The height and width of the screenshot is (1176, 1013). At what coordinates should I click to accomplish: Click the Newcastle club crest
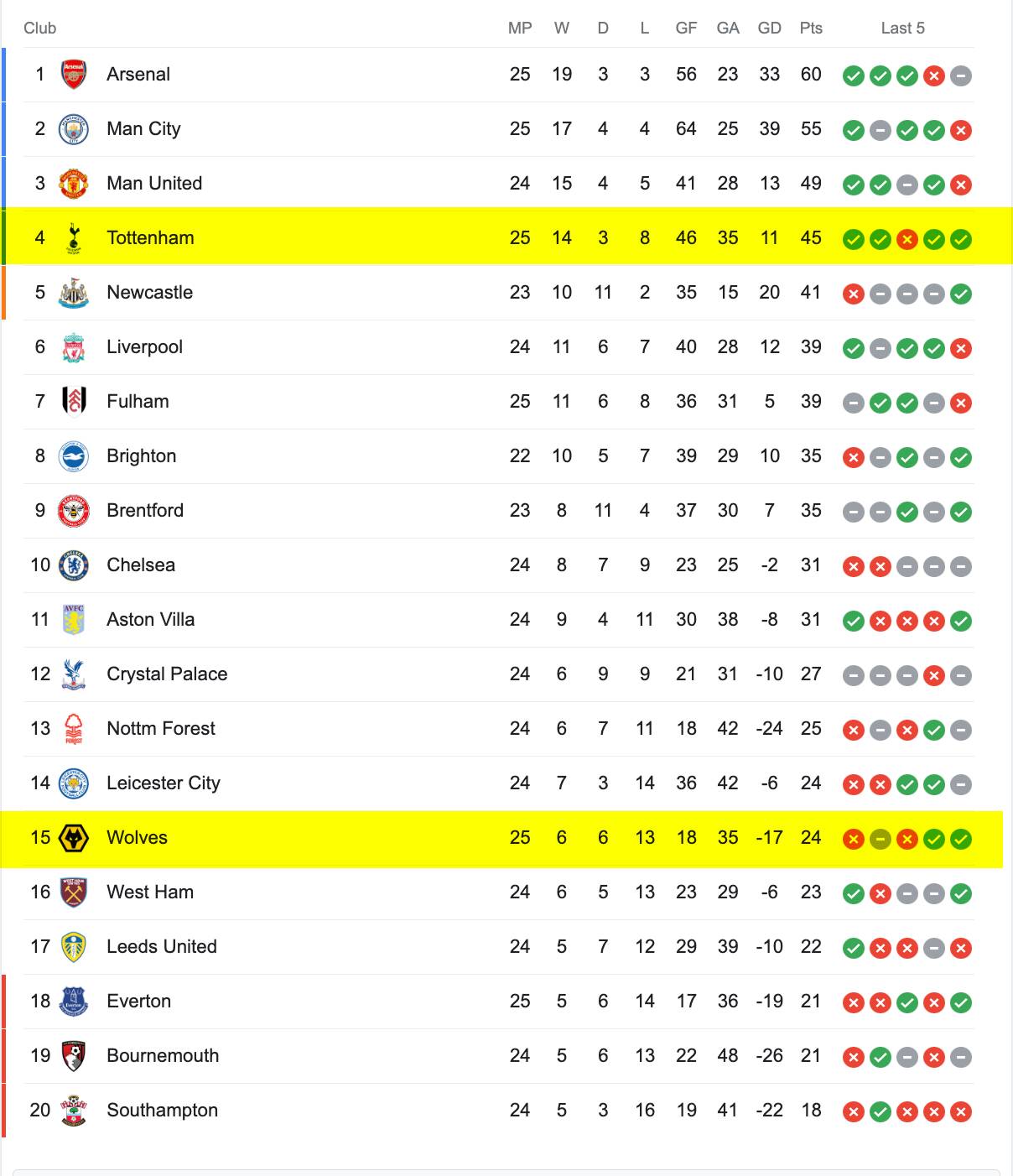click(x=74, y=293)
